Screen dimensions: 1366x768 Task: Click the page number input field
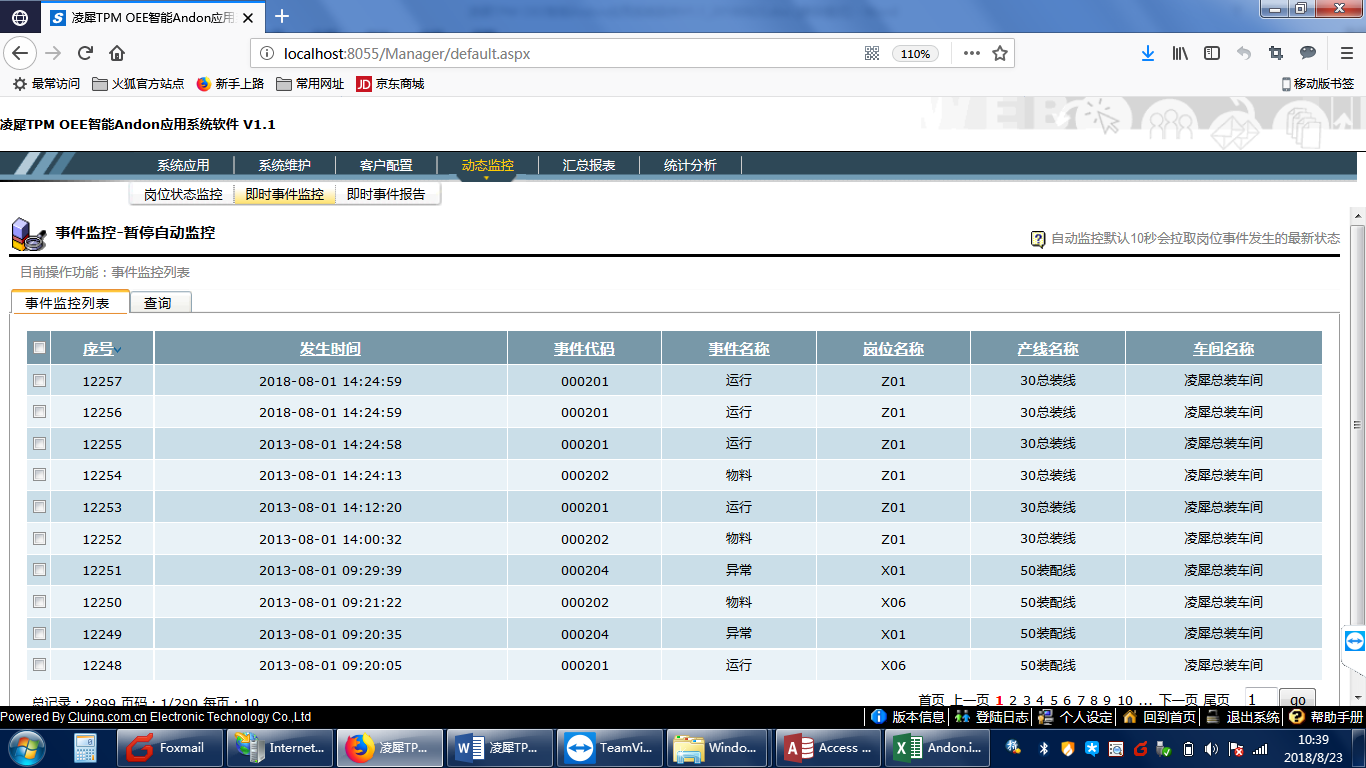pyautogui.click(x=1260, y=699)
